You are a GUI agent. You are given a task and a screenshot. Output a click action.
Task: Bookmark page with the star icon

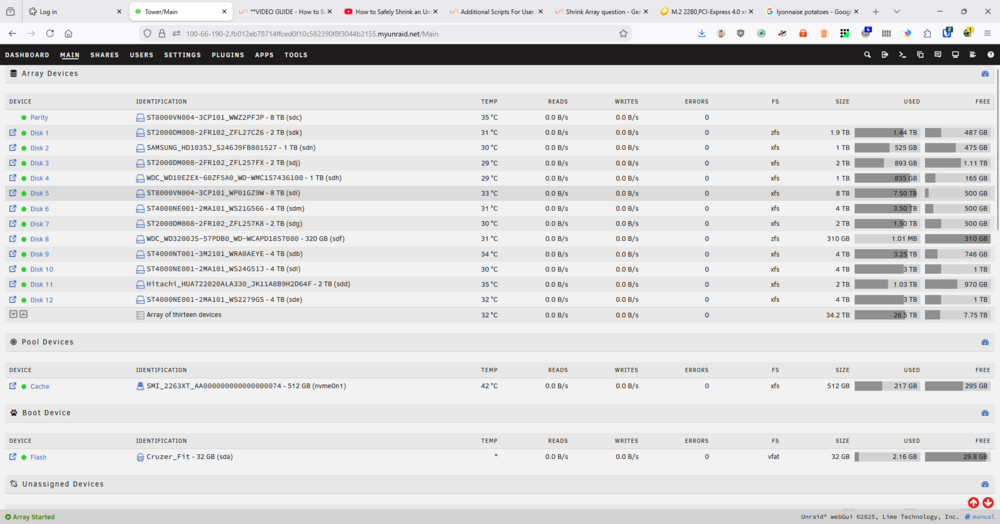tap(623, 34)
